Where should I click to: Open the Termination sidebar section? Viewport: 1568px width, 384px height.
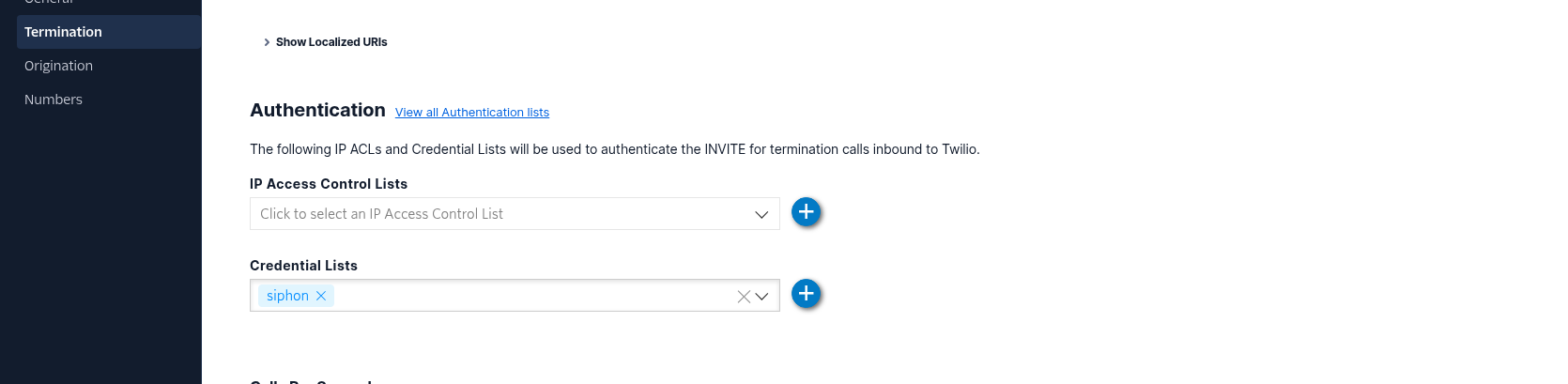[x=63, y=32]
